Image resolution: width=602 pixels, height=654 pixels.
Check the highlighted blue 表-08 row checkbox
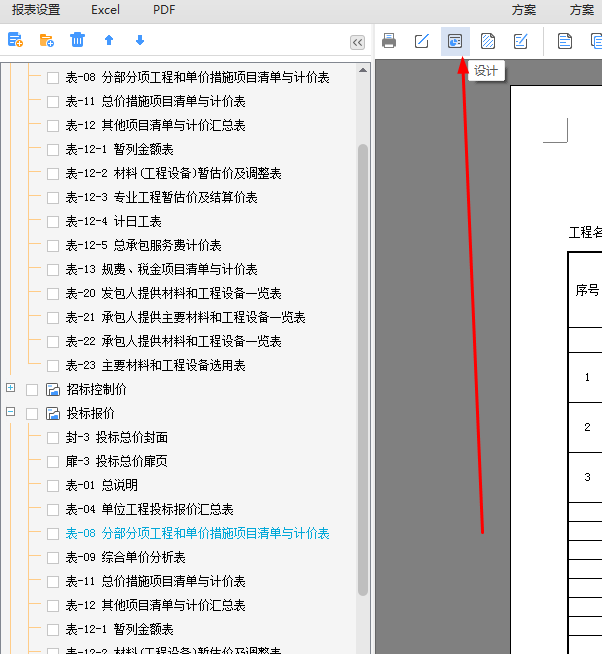tap(53, 534)
